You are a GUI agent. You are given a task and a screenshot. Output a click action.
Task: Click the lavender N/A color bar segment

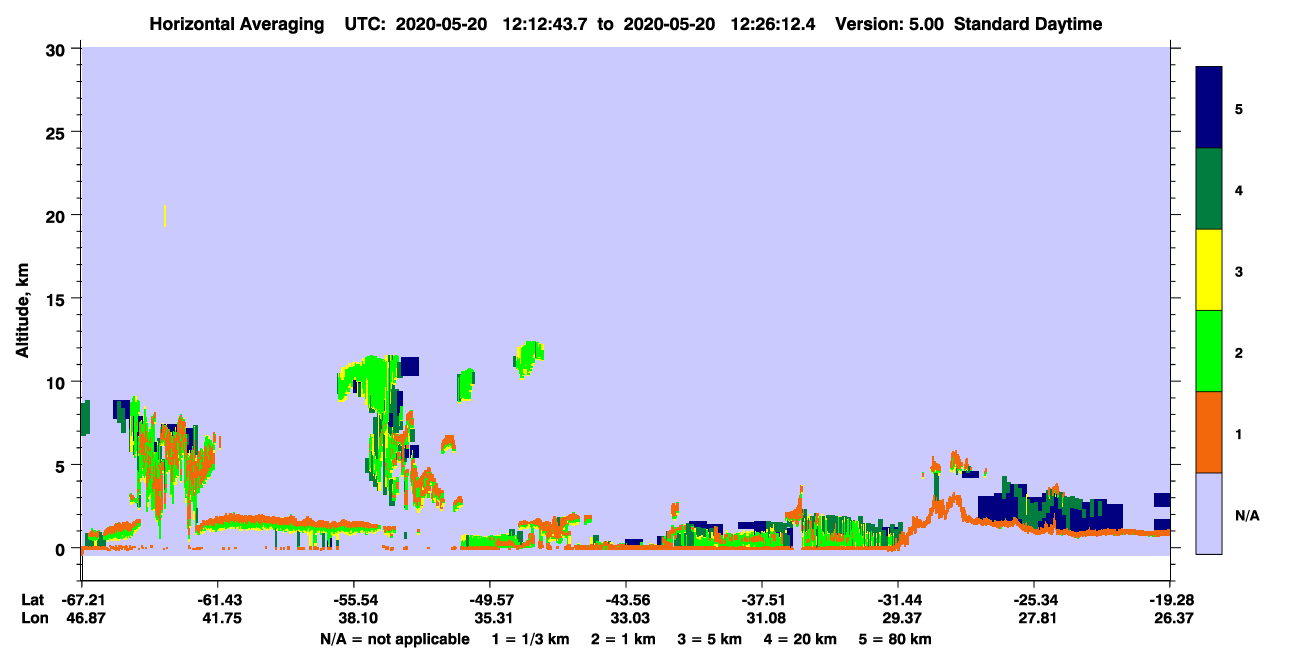point(1209,513)
